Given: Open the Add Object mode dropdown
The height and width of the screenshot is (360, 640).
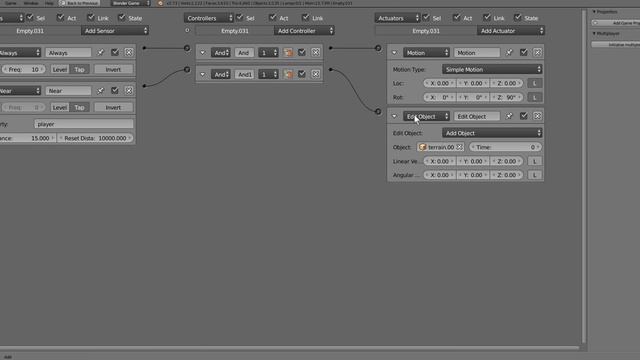Looking at the screenshot, I should 492,133.
